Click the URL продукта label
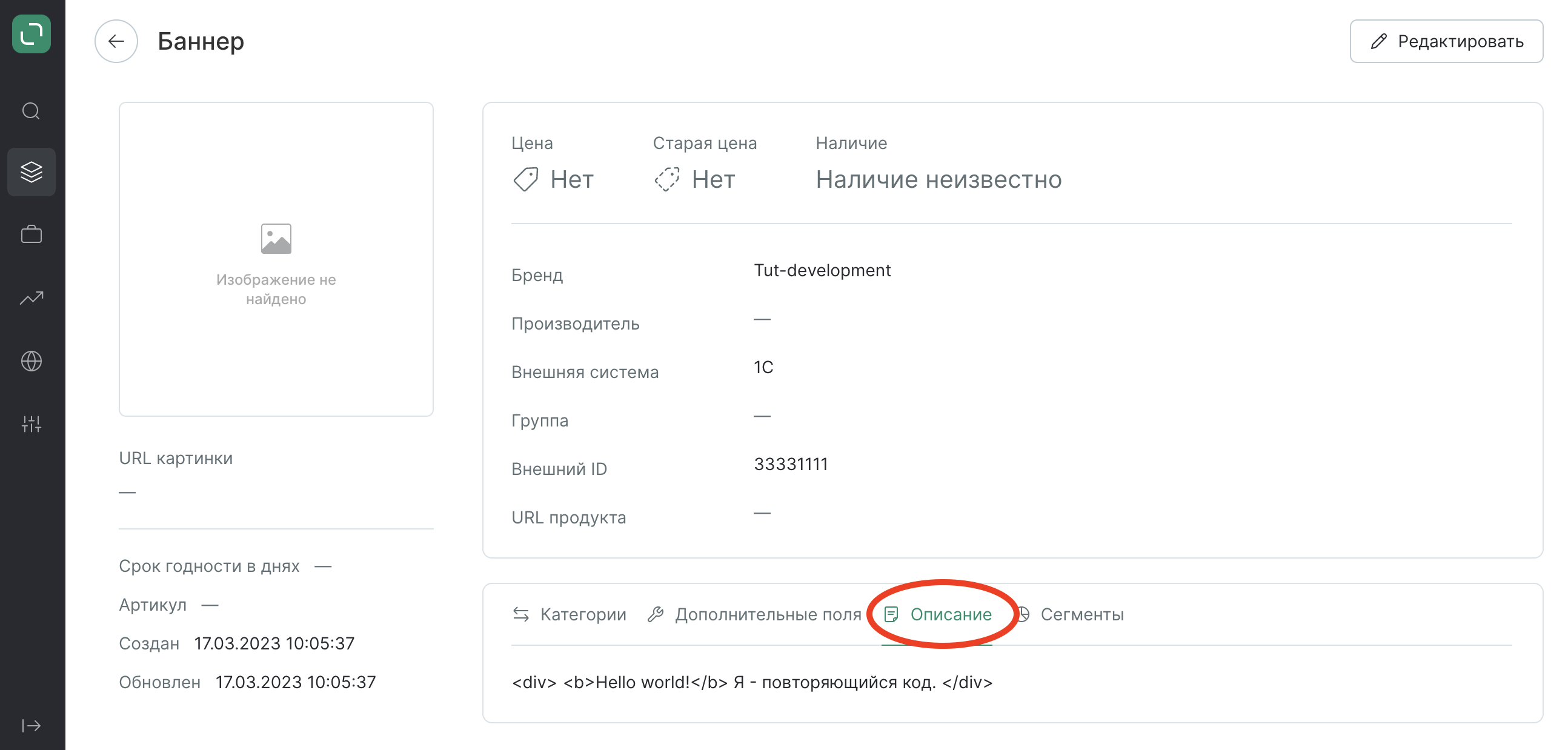The width and height of the screenshot is (1568, 750). click(568, 518)
